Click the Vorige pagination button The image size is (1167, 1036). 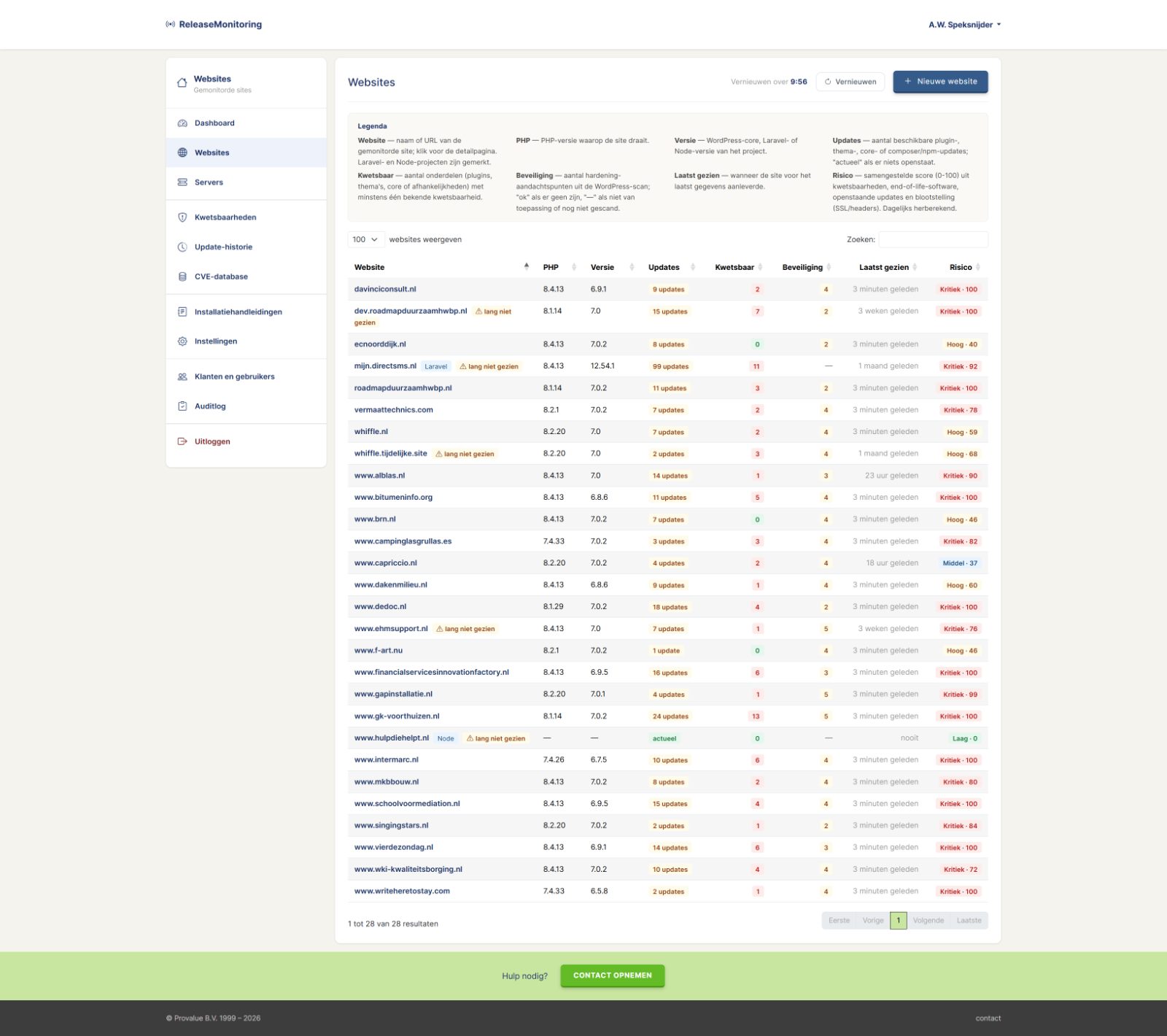873,921
